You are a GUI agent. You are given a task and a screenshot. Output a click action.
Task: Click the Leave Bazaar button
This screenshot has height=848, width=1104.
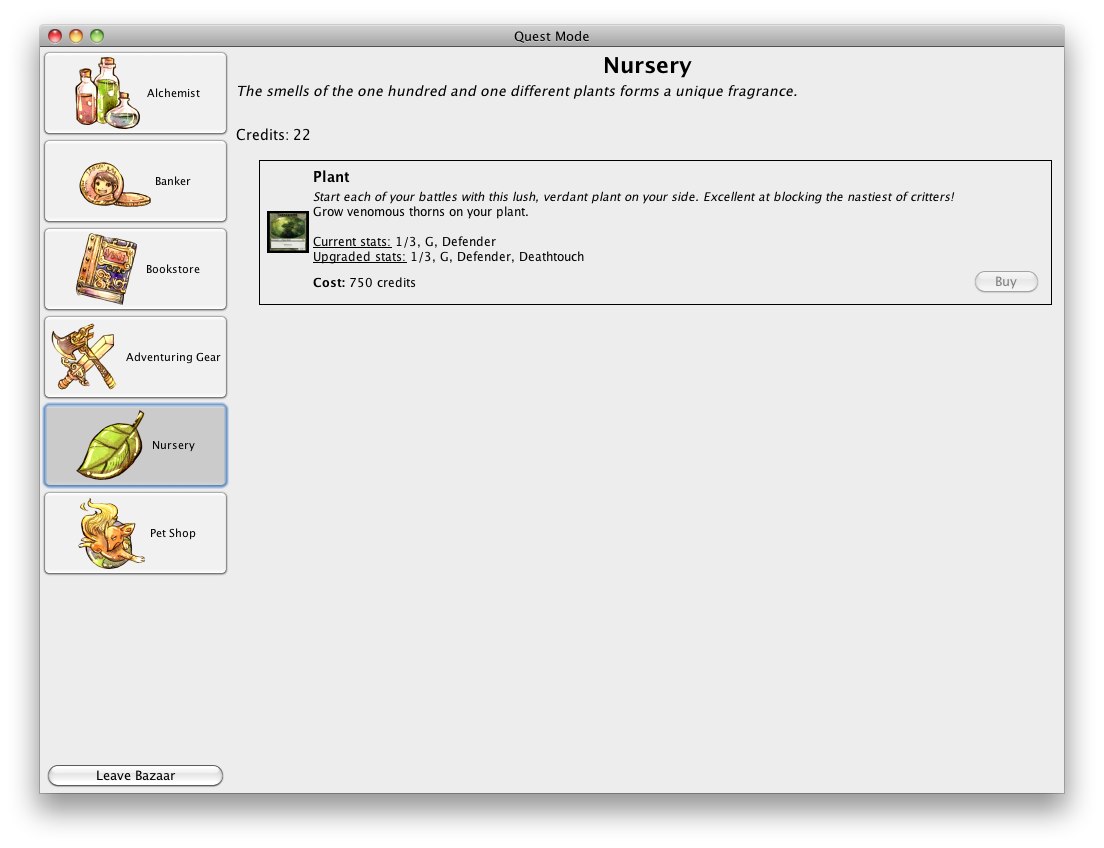135,776
